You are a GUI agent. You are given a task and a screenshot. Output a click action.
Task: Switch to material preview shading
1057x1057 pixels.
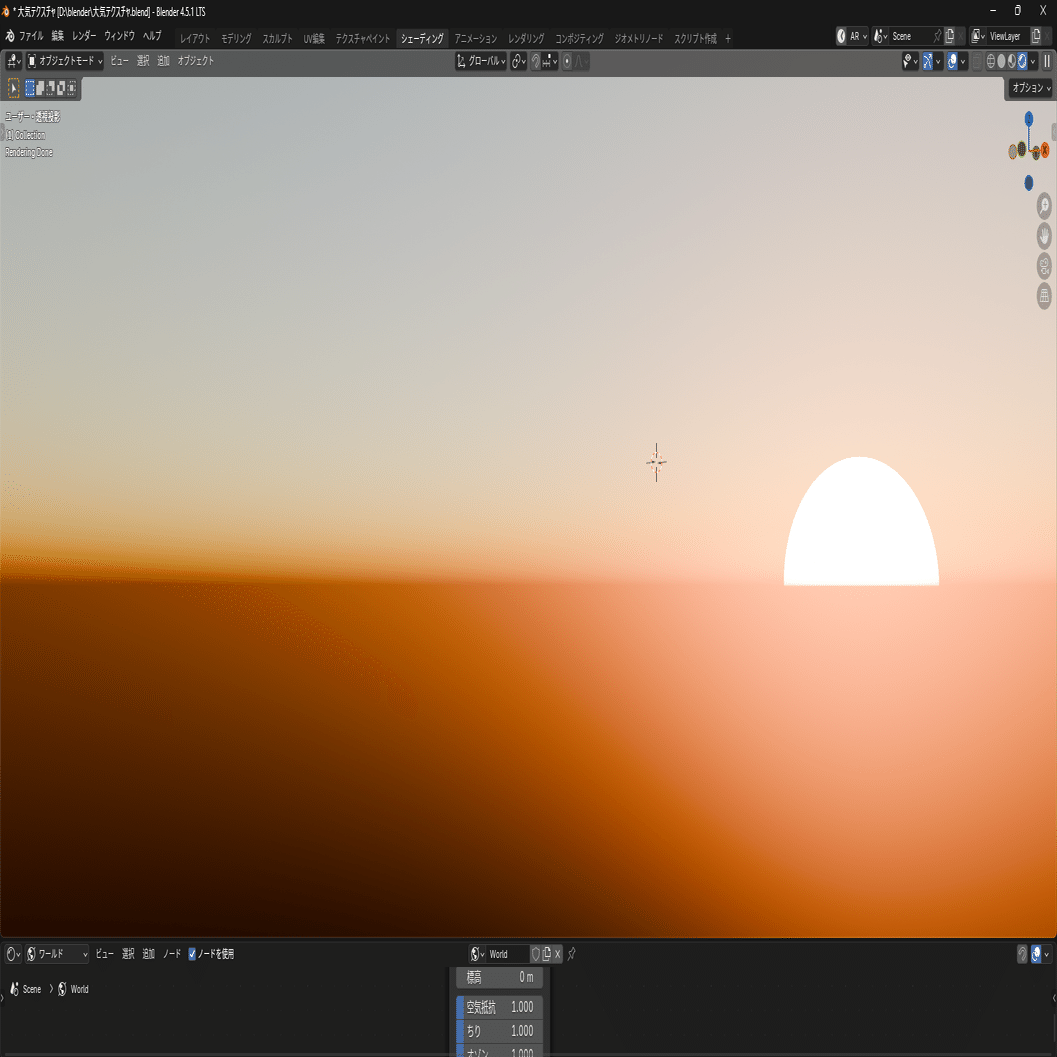(x=1012, y=61)
